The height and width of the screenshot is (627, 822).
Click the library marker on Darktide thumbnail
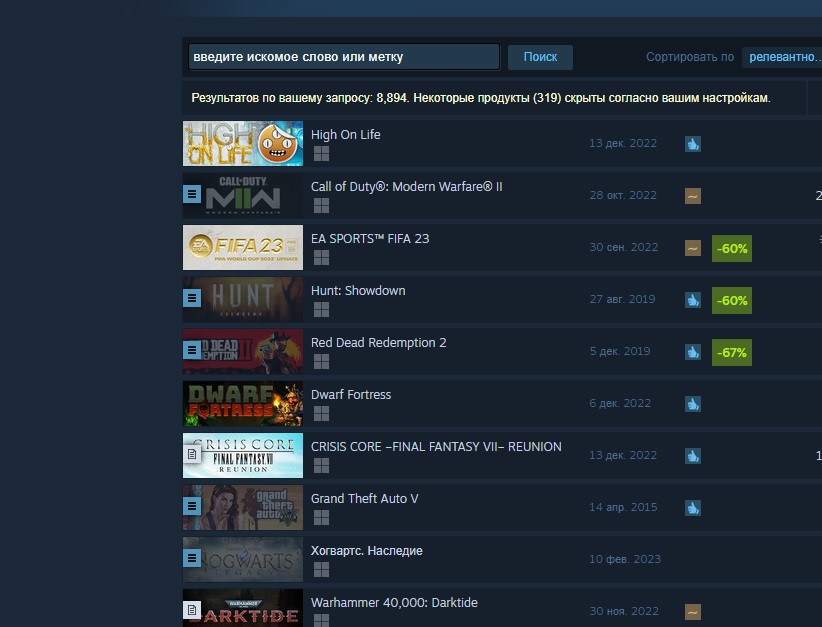tap(192, 610)
